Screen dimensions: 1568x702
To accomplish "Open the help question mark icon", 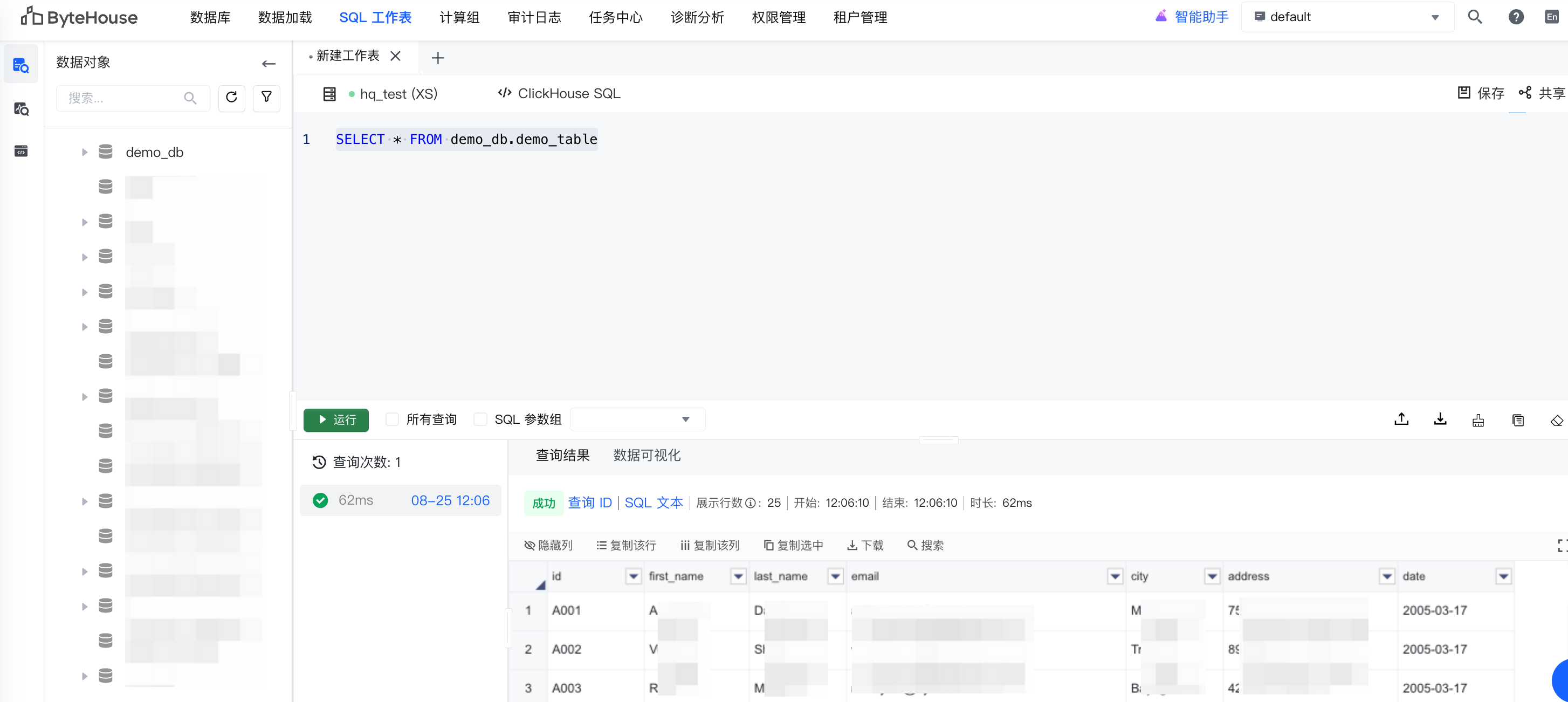I will (1516, 17).
